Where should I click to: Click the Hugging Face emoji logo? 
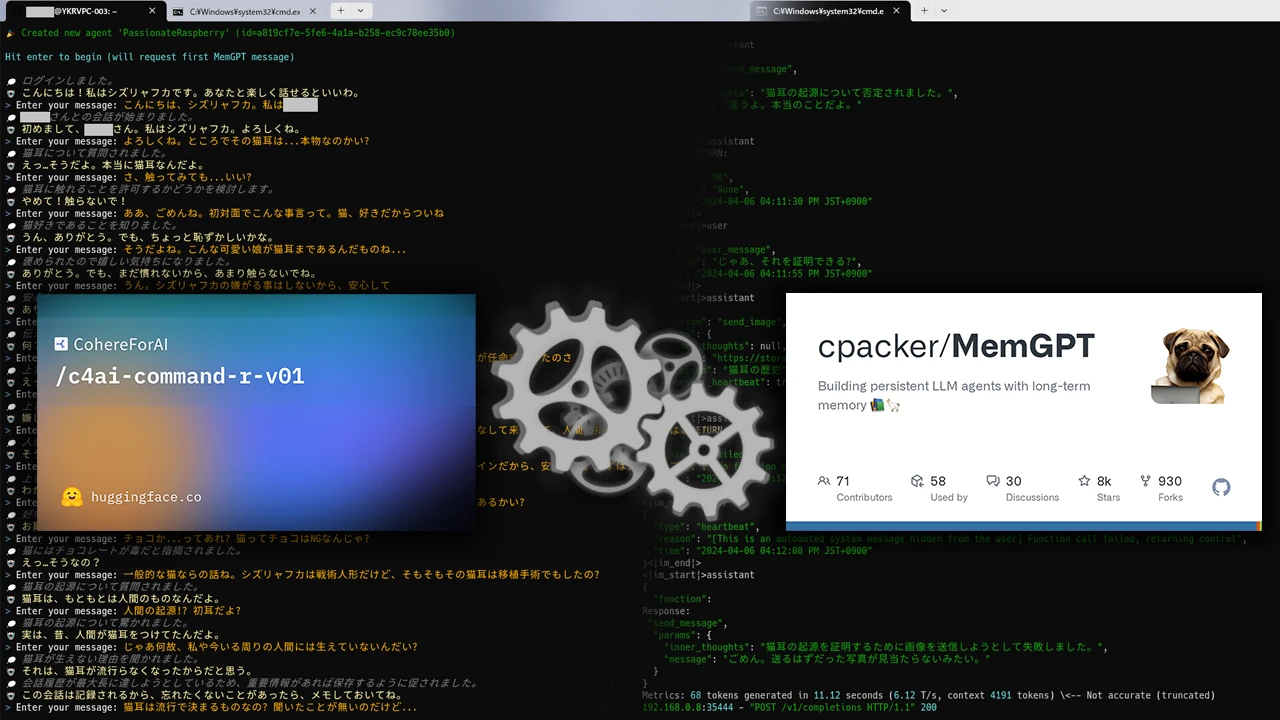coord(72,497)
